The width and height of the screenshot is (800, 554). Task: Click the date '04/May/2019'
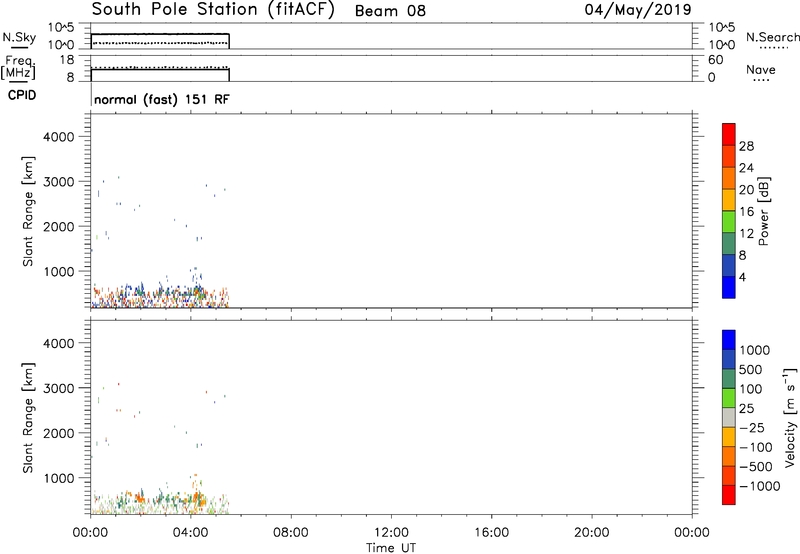(638, 10)
